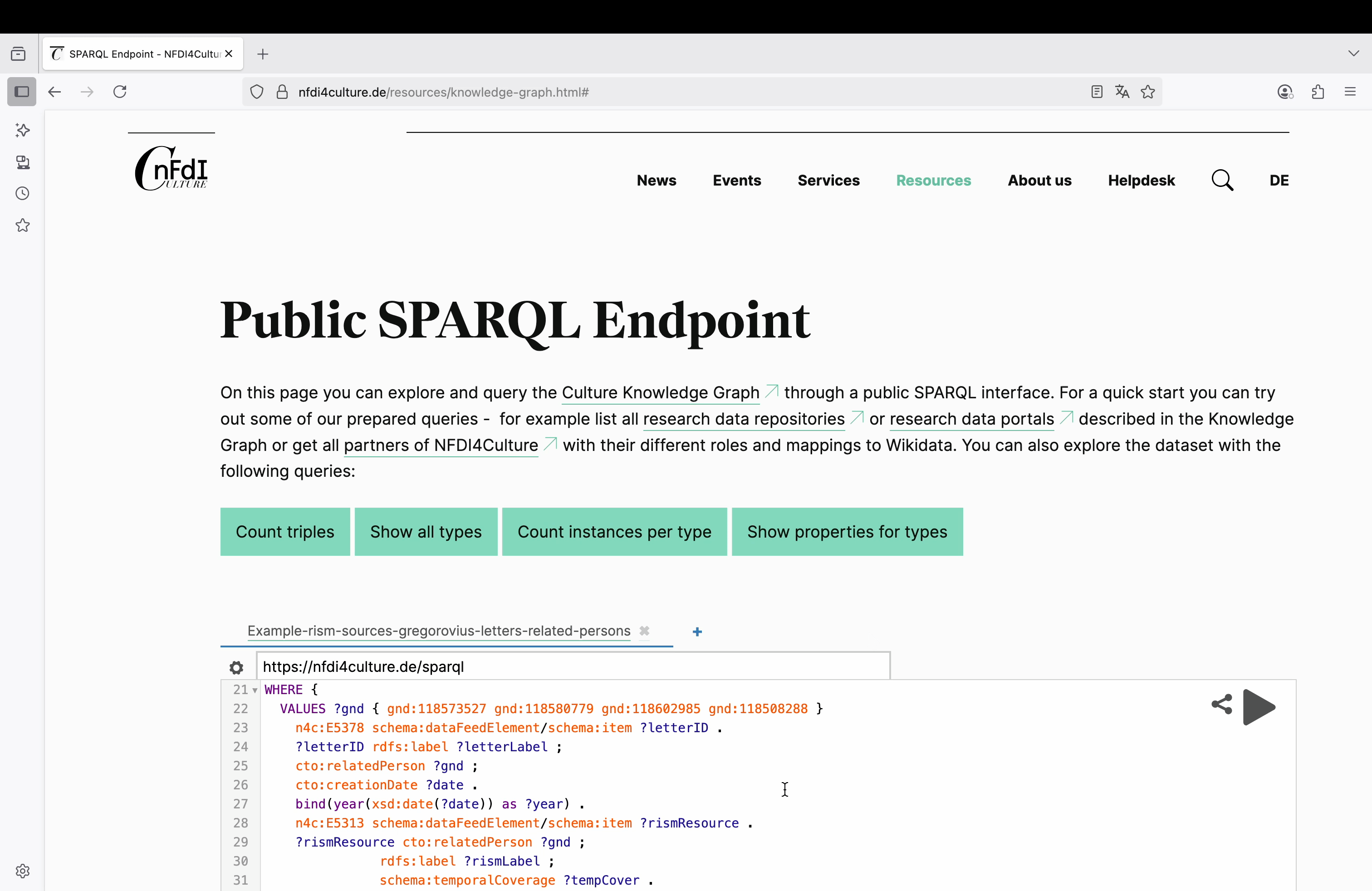
Task: Close the SPARQL Endpoint browser tab
Action: coord(229,54)
